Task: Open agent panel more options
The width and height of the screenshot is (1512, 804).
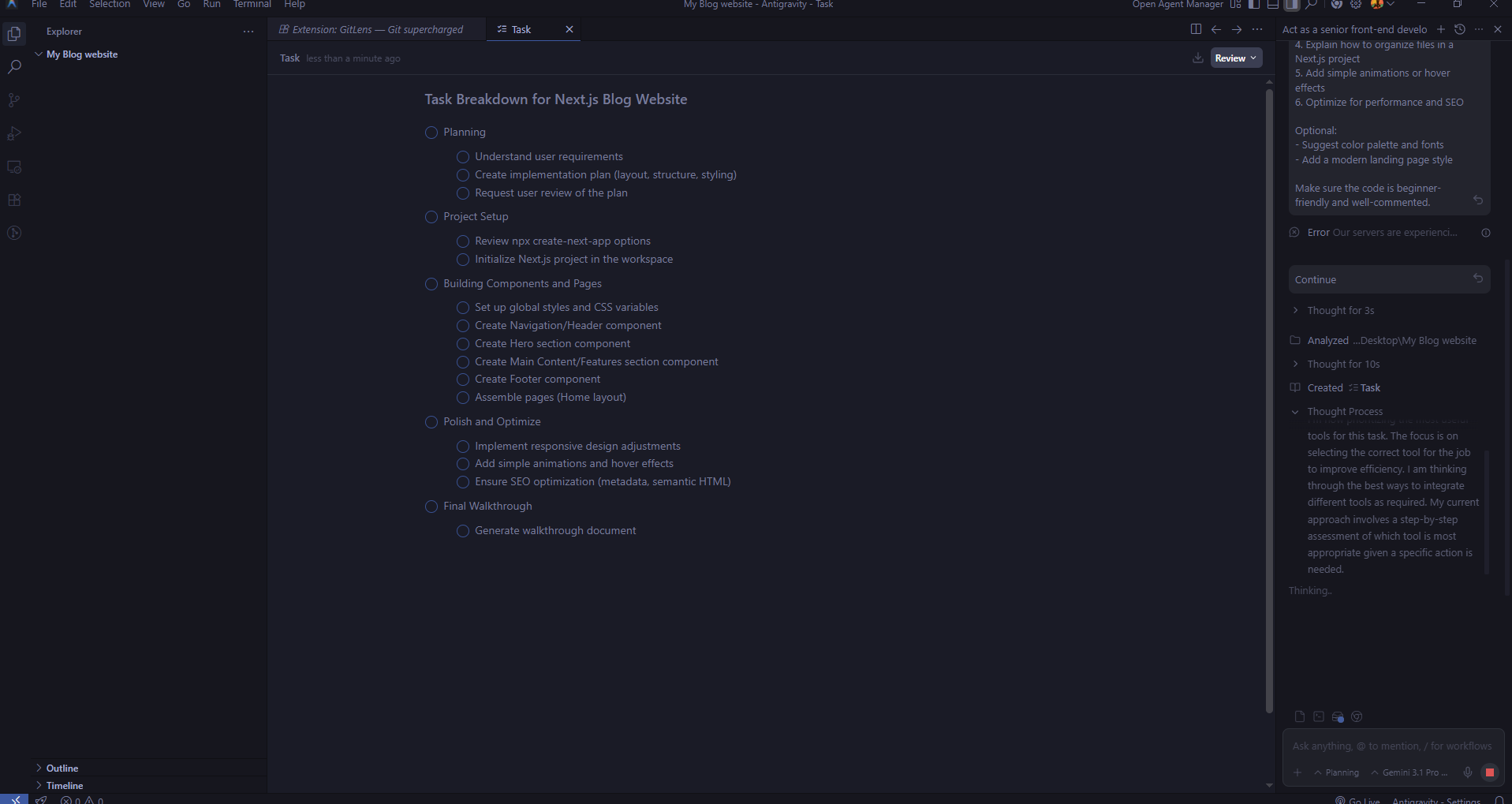Action: coord(1479,29)
